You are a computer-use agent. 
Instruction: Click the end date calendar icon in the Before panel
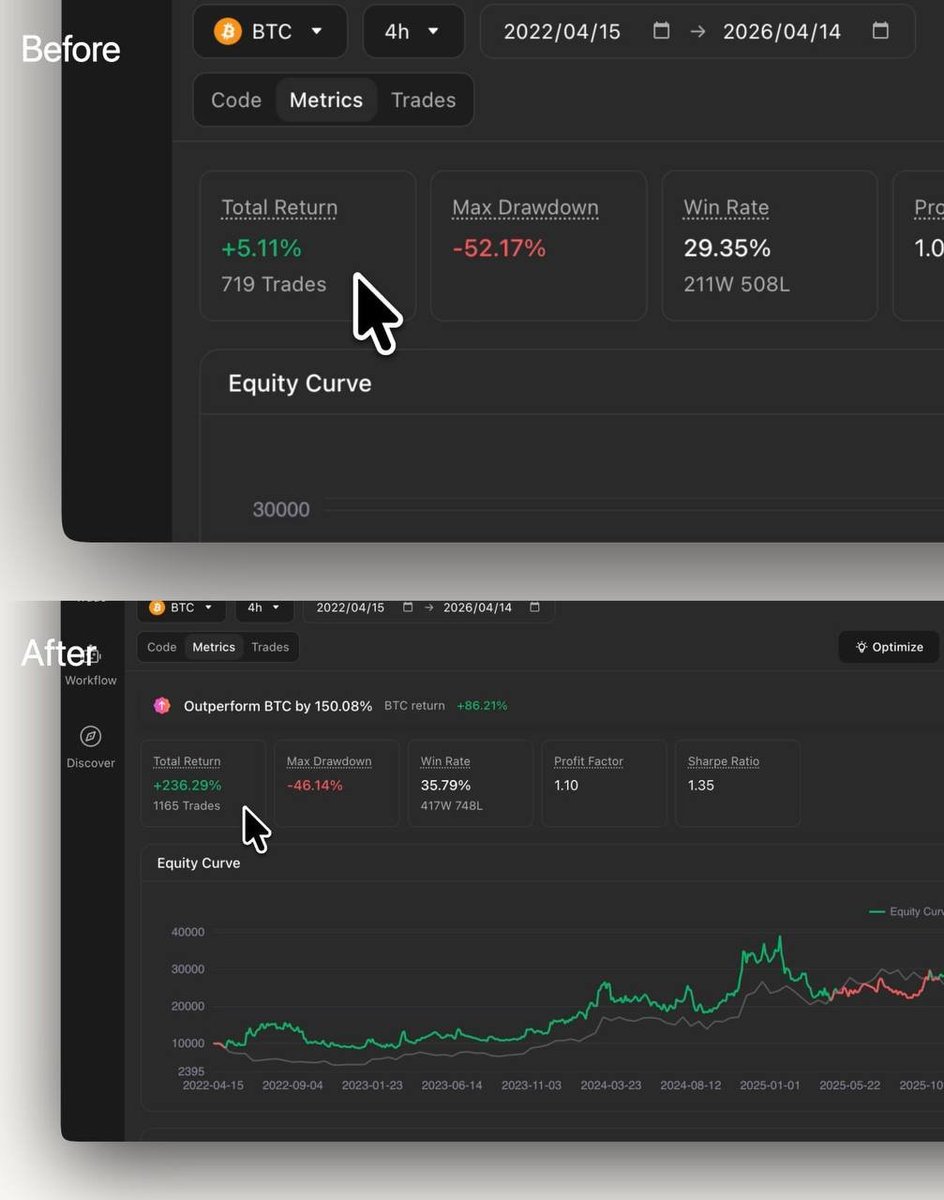point(880,31)
